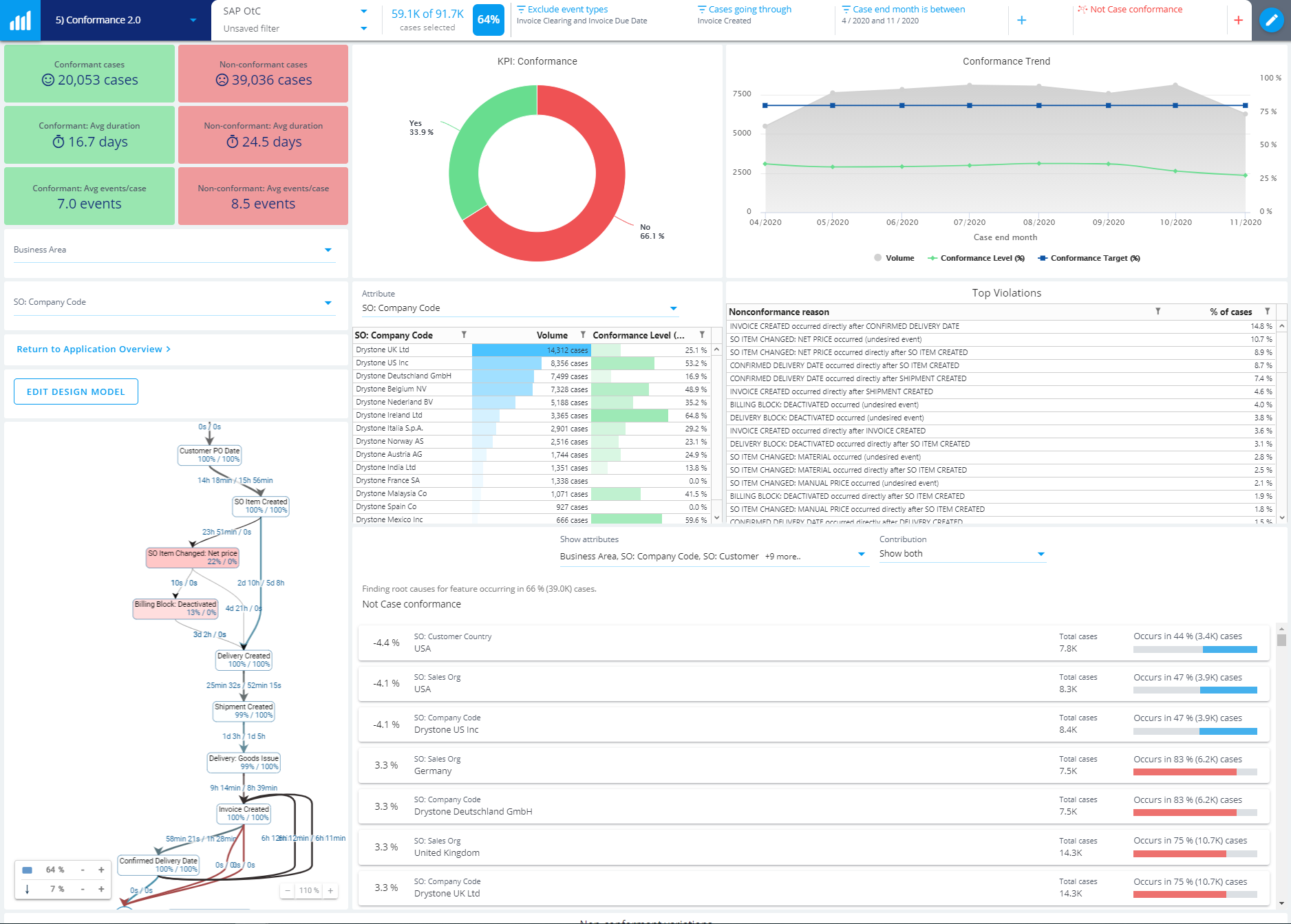1291x924 pixels.
Task: Open the Contribution Show both dropdown
Action: tap(962, 554)
